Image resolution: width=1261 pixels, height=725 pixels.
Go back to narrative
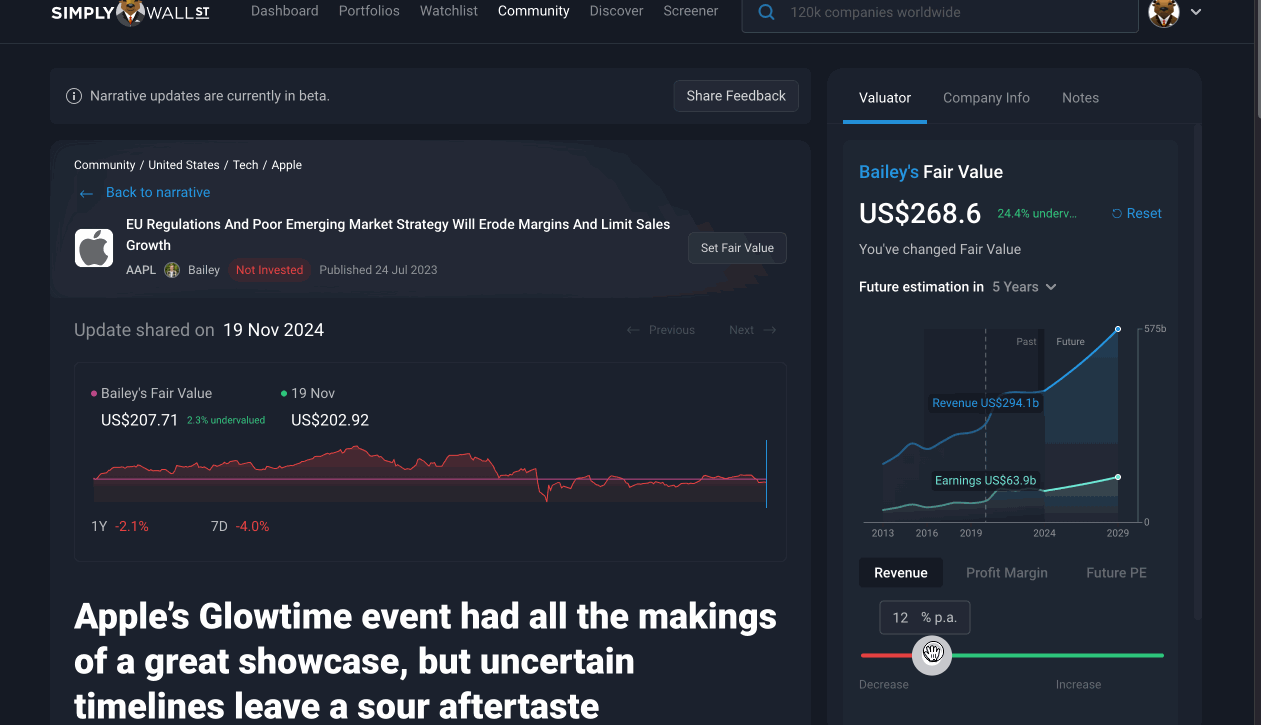pyautogui.click(x=145, y=193)
